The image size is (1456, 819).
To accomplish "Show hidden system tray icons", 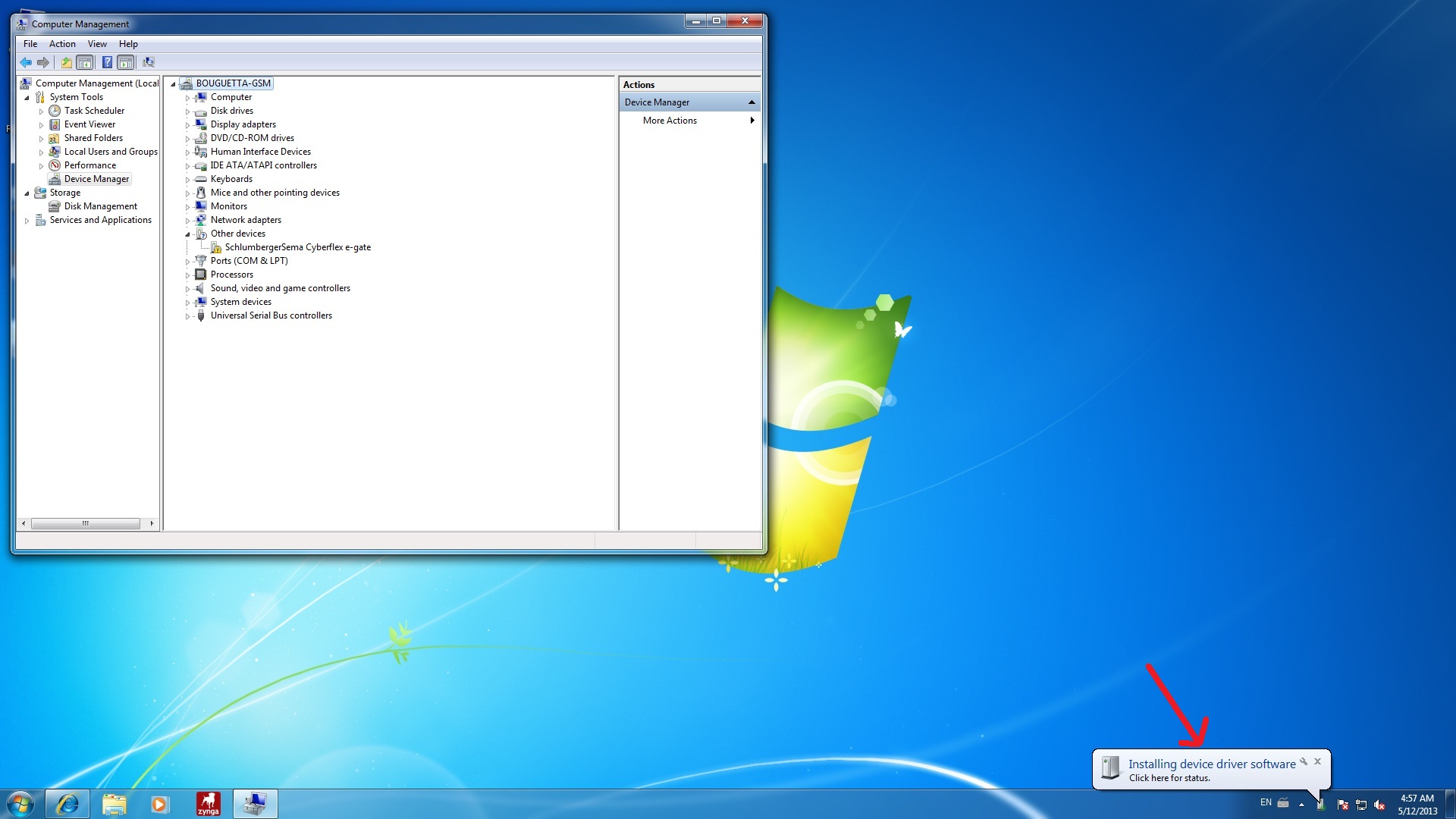I will [x=1301, y=805].
